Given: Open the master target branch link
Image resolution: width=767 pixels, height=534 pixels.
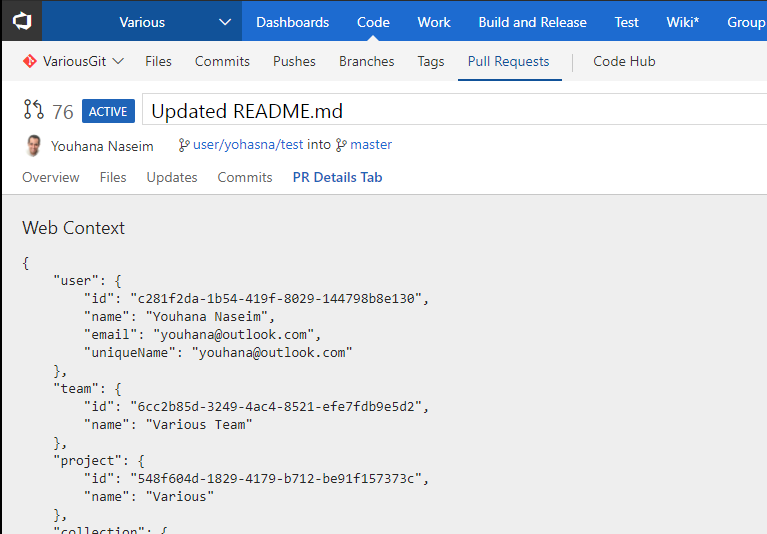Looking at the screenshot, I should pos(371,145).
